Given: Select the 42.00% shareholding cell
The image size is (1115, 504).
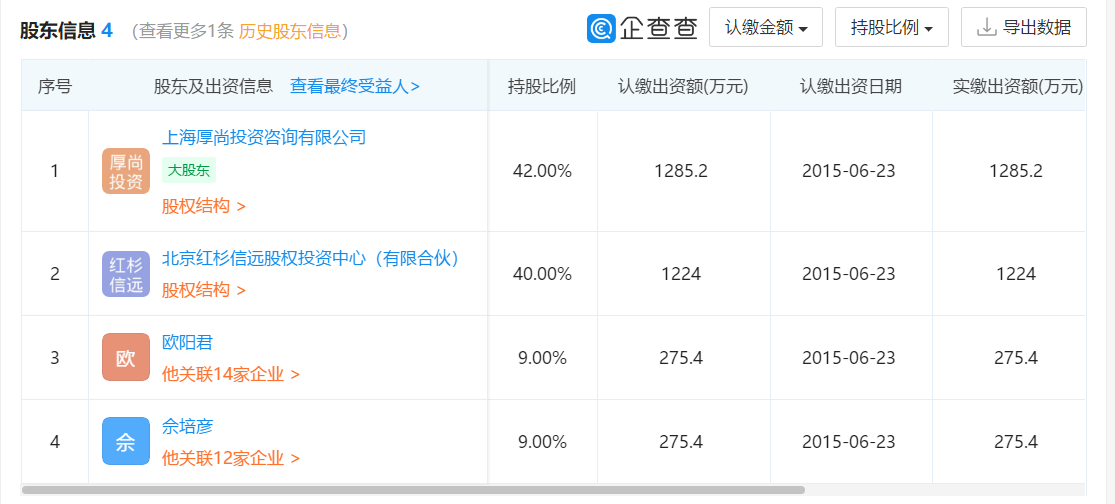Looking at the screenshot, I should tap(543, 171).
